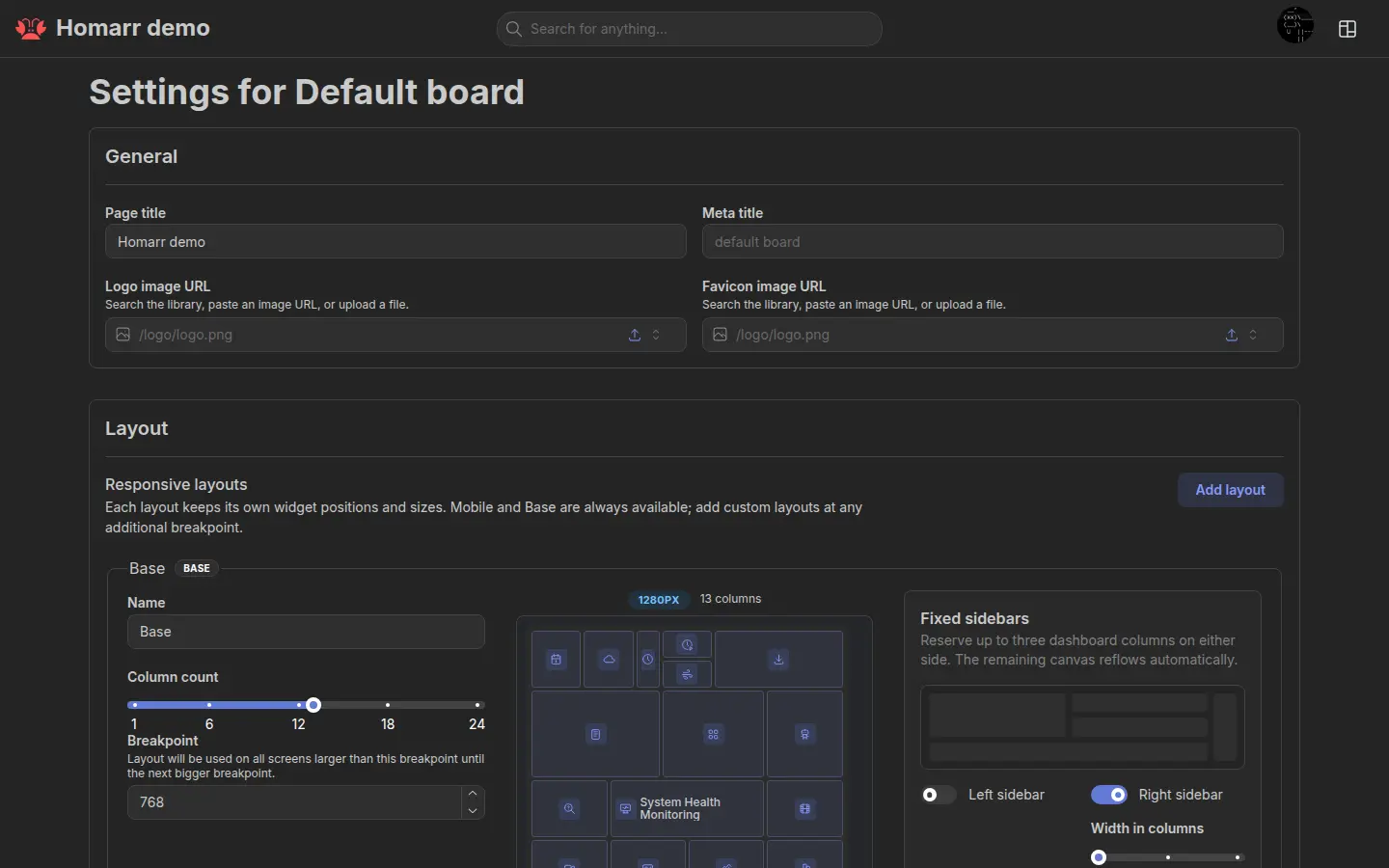1389x868 pixels.
Task: Click the Breakpoint field showing 768
Action: click(306, 802)
